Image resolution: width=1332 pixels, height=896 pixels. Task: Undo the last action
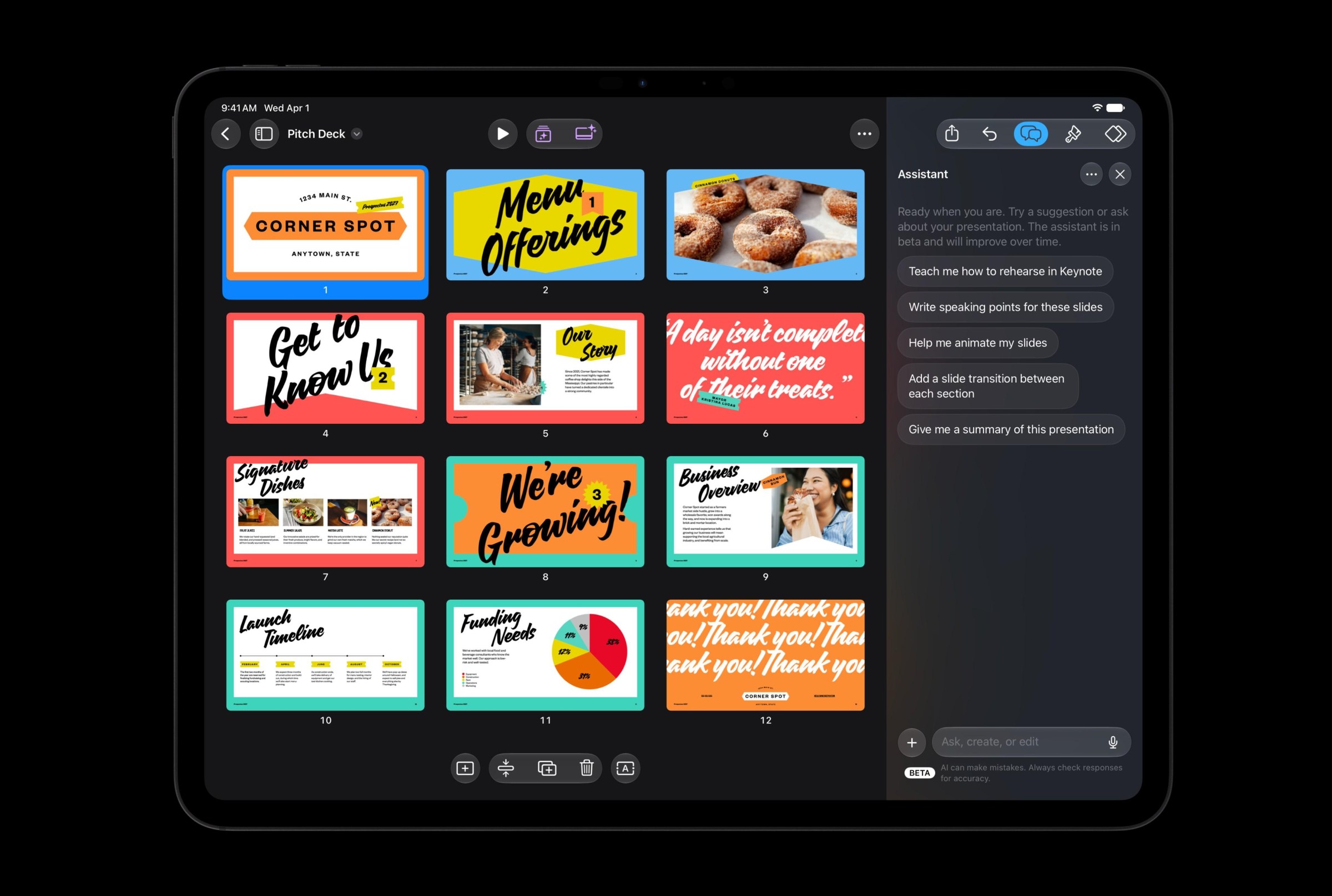click(990, 134)
